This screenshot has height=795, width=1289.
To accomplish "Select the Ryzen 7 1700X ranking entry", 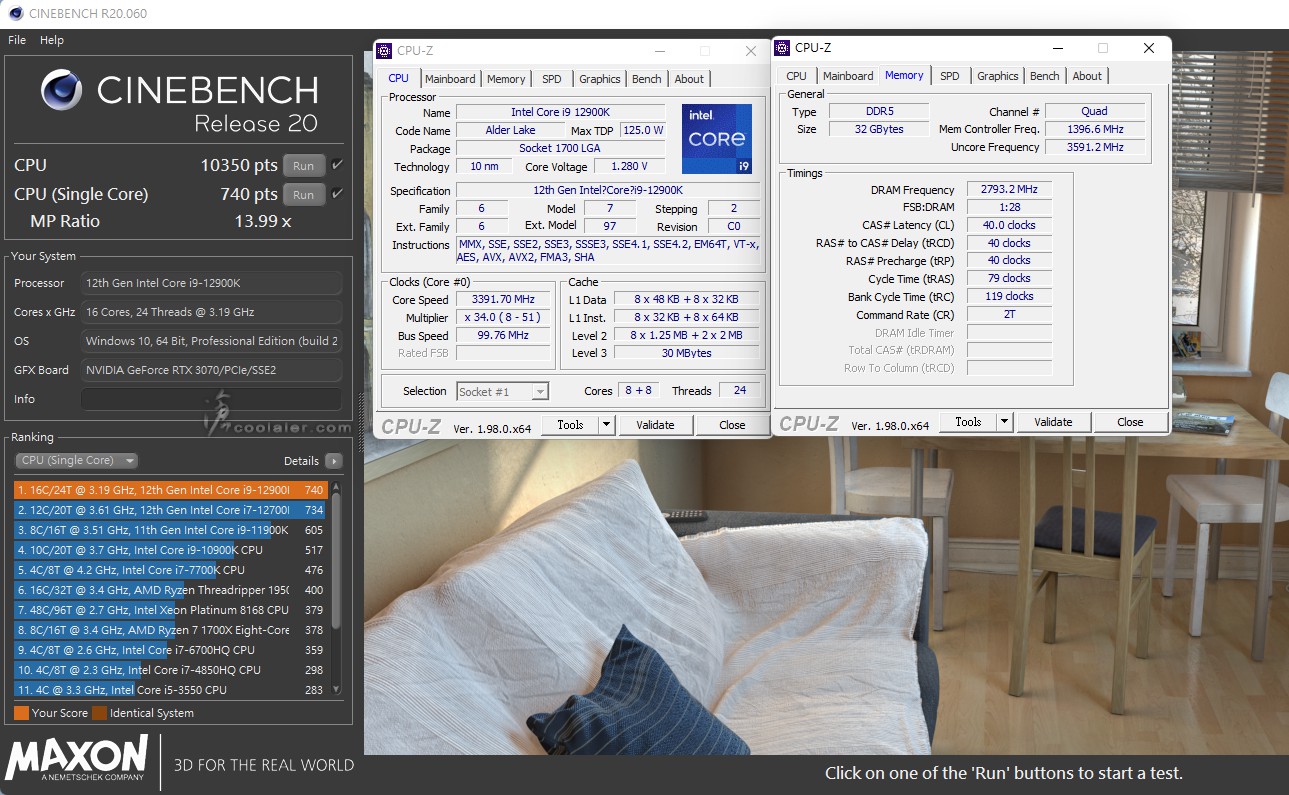I will coord(171,630).
